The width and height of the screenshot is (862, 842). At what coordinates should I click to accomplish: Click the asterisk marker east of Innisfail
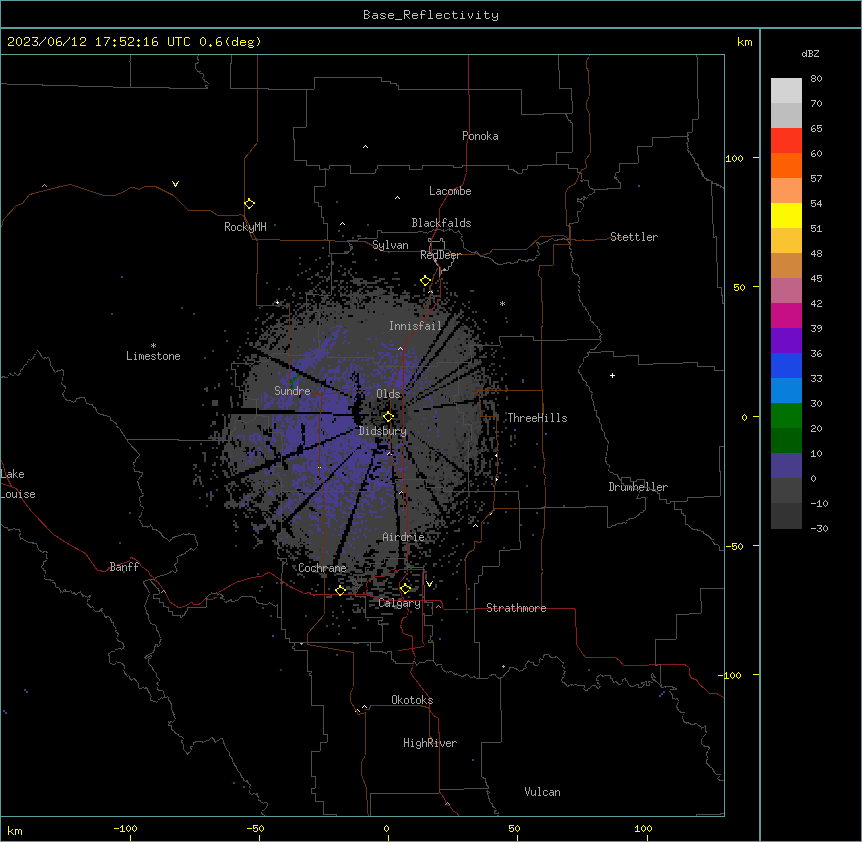502,303
